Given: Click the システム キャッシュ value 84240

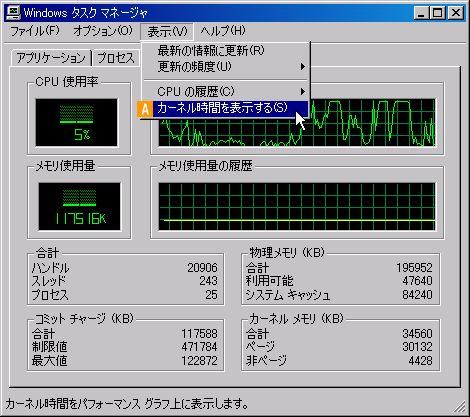Looking at the screenshot, I should pos(417,295).
